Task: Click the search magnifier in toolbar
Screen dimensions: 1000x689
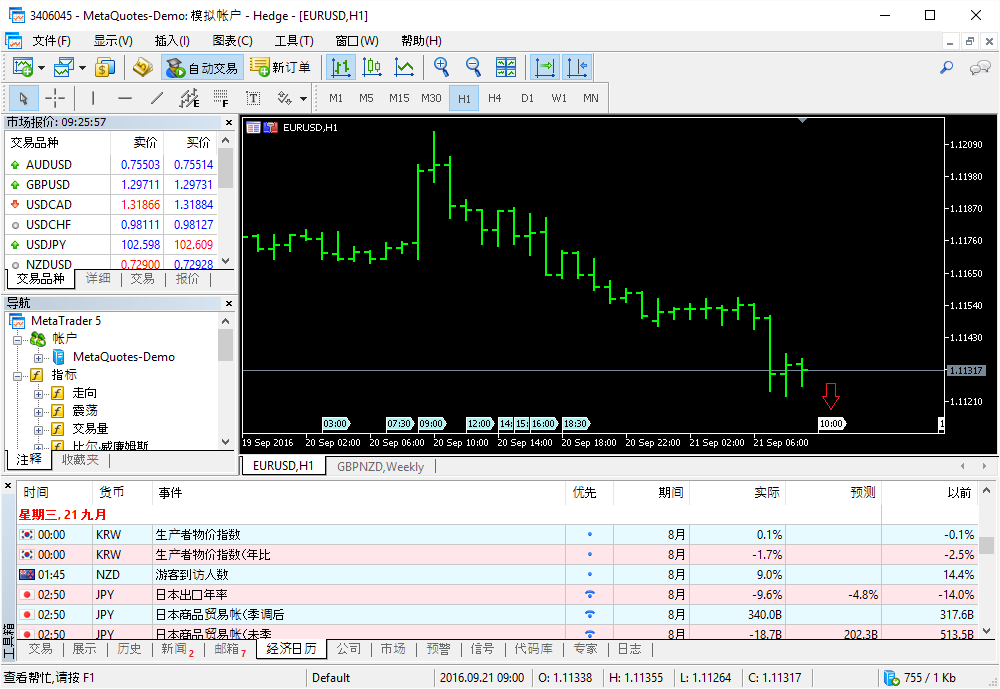Action: tap(947, 67)
